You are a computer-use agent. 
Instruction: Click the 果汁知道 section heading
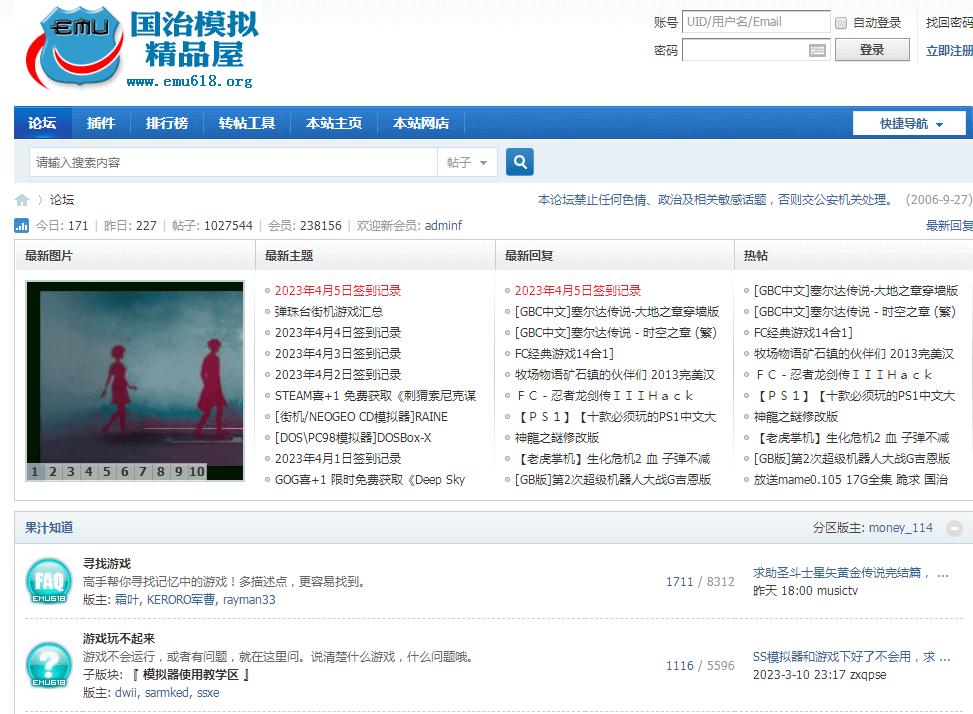click(49, 528)
